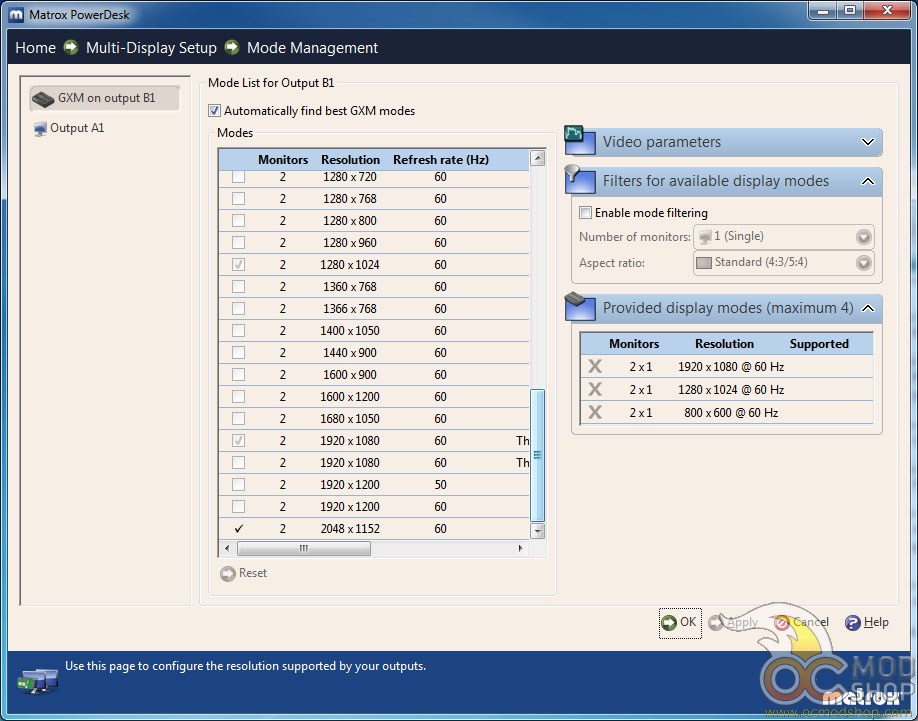918x721 pixels.
Task: Check the 1360 x 768 mode
Action: click(x=238, y=287)
